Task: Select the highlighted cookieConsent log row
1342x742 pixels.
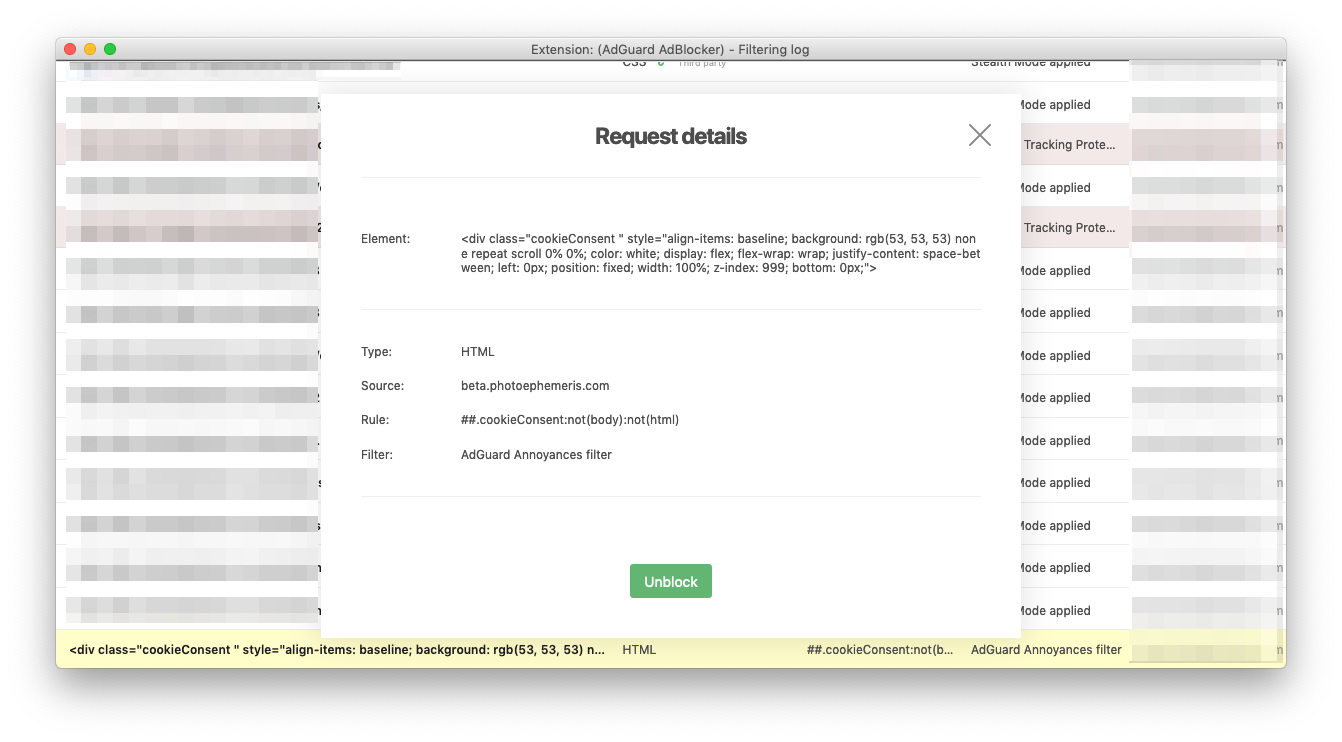Action: tap(670, 649)
